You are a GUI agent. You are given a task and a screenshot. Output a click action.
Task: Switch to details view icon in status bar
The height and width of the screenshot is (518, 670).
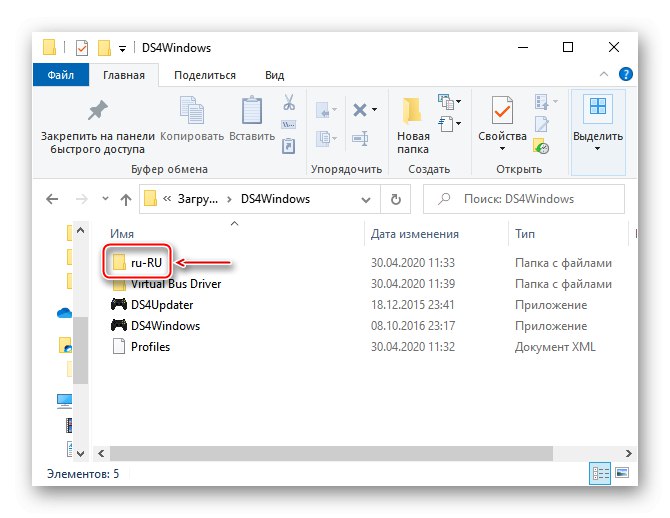(599, 474)
